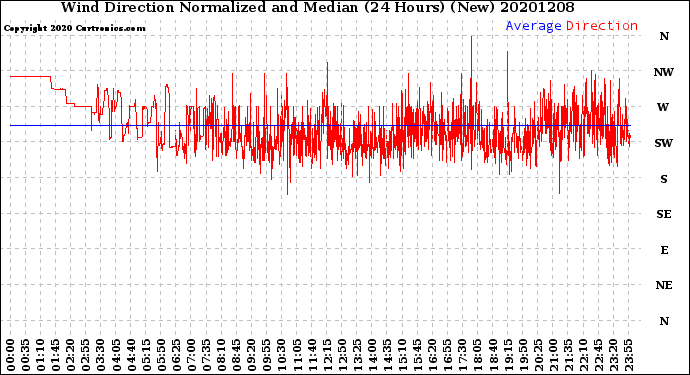Click the 'SE' direction axis label
This screenshot has width=690, height=375.
tap(664, 214)
